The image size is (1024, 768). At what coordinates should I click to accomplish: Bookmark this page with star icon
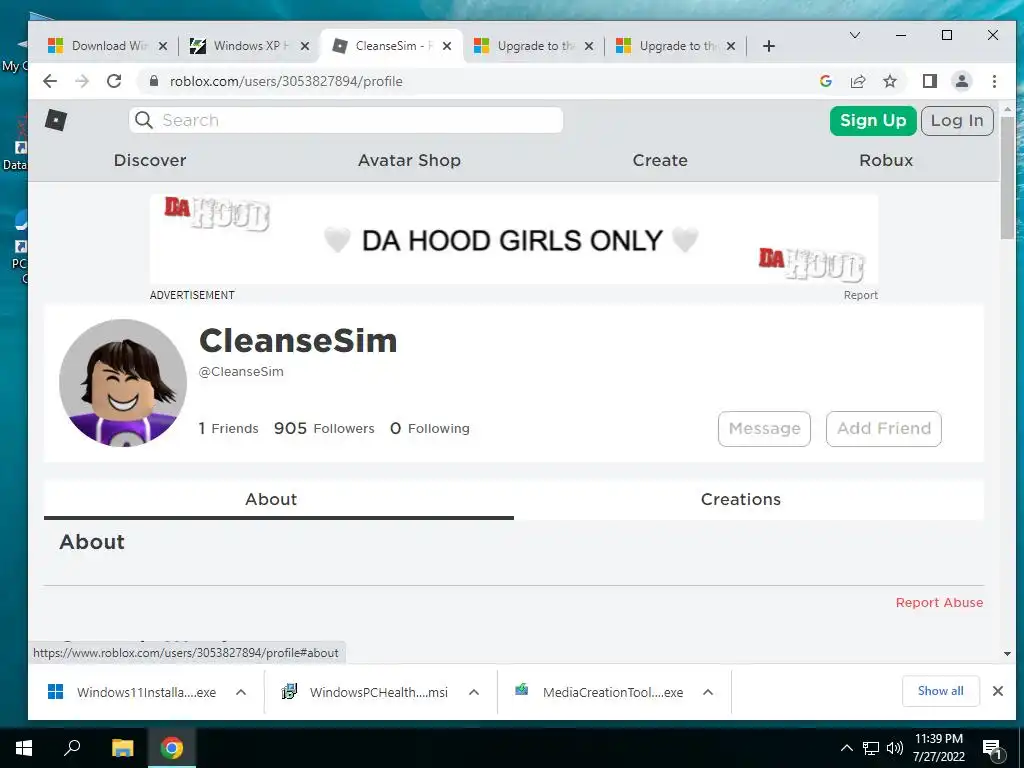point(889,81)
